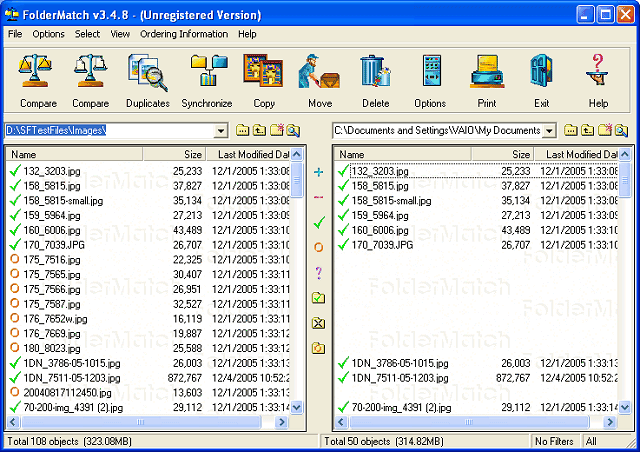Click the Copy toolbar icon
Image resolution: width=640 pixels, height=452 pixels.
(x=264, y=81)
